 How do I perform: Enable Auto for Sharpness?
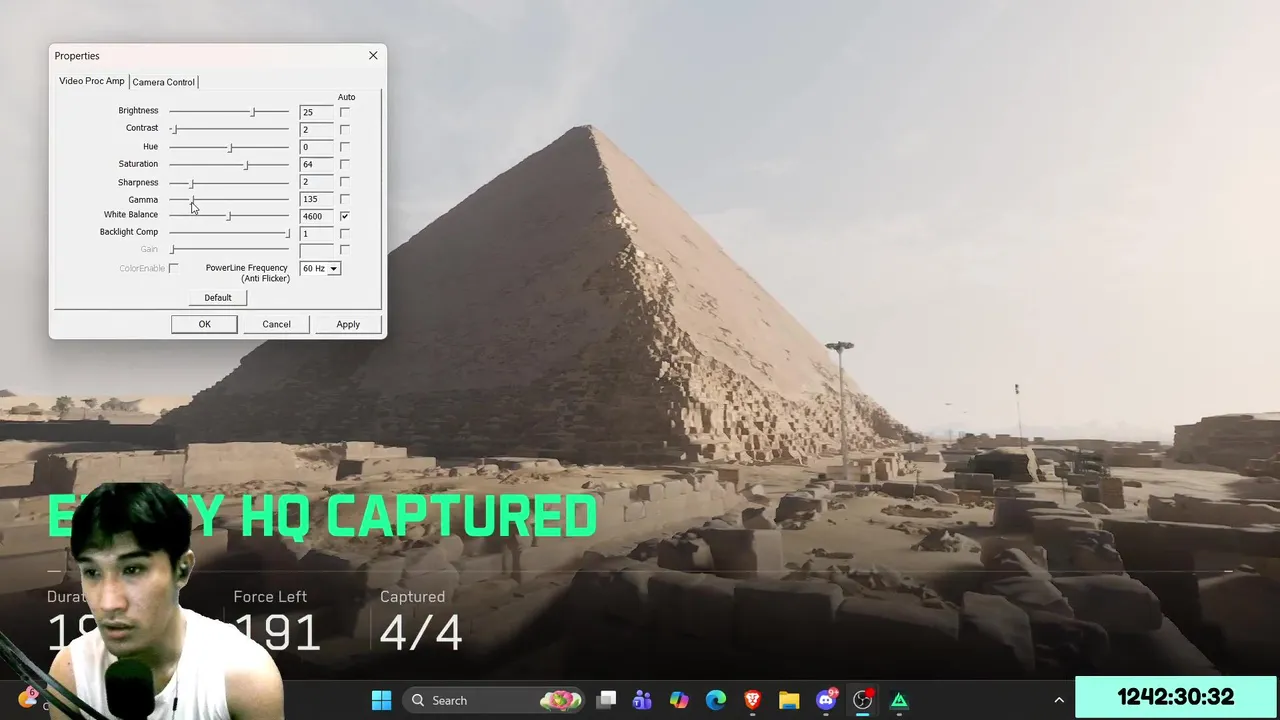pyautogui.click(x=344, y=182)
